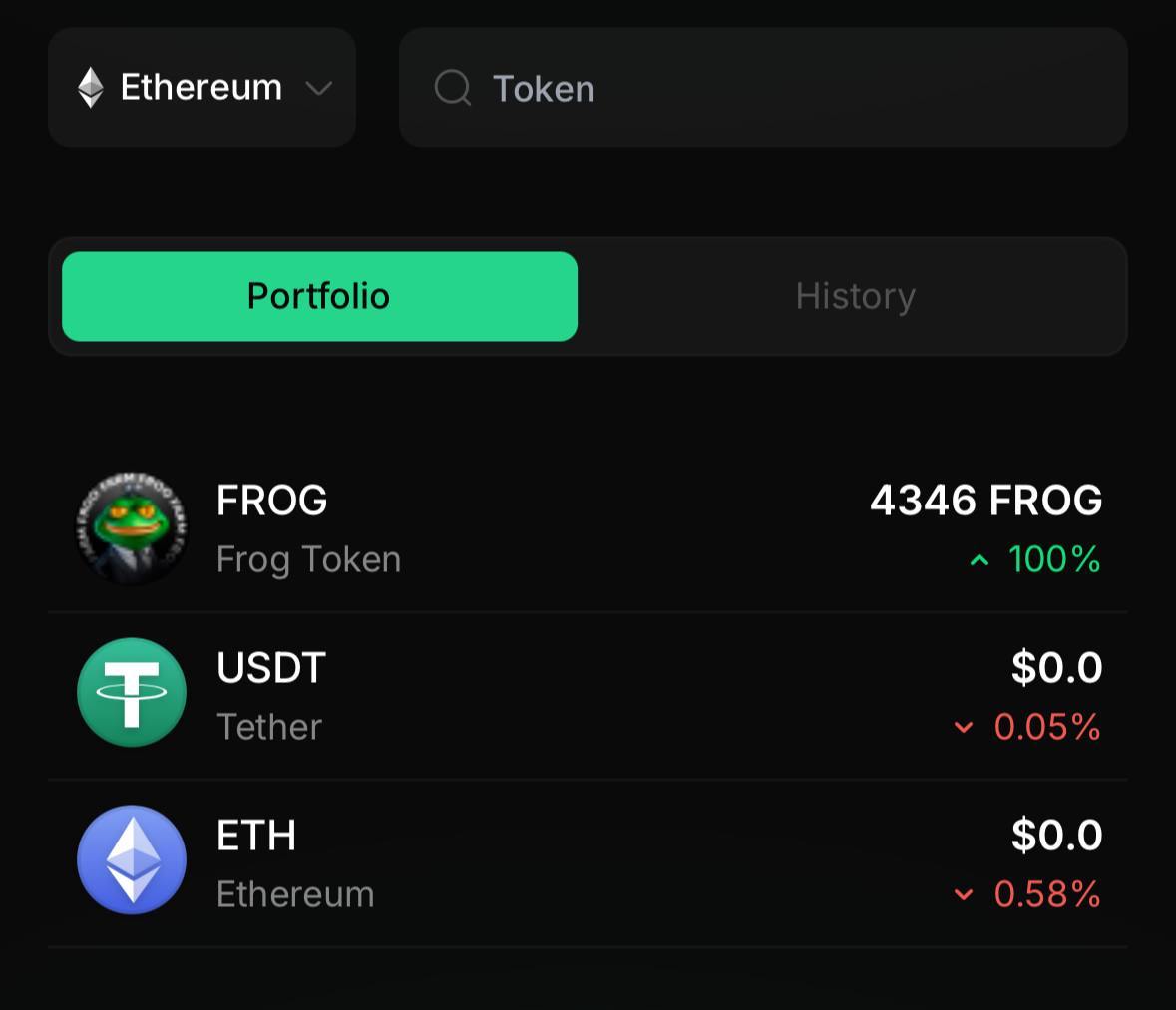The width and height of the screenshot is (1176, 1010).
Task: Click the FROG token frog avatar
Action: 132,527
